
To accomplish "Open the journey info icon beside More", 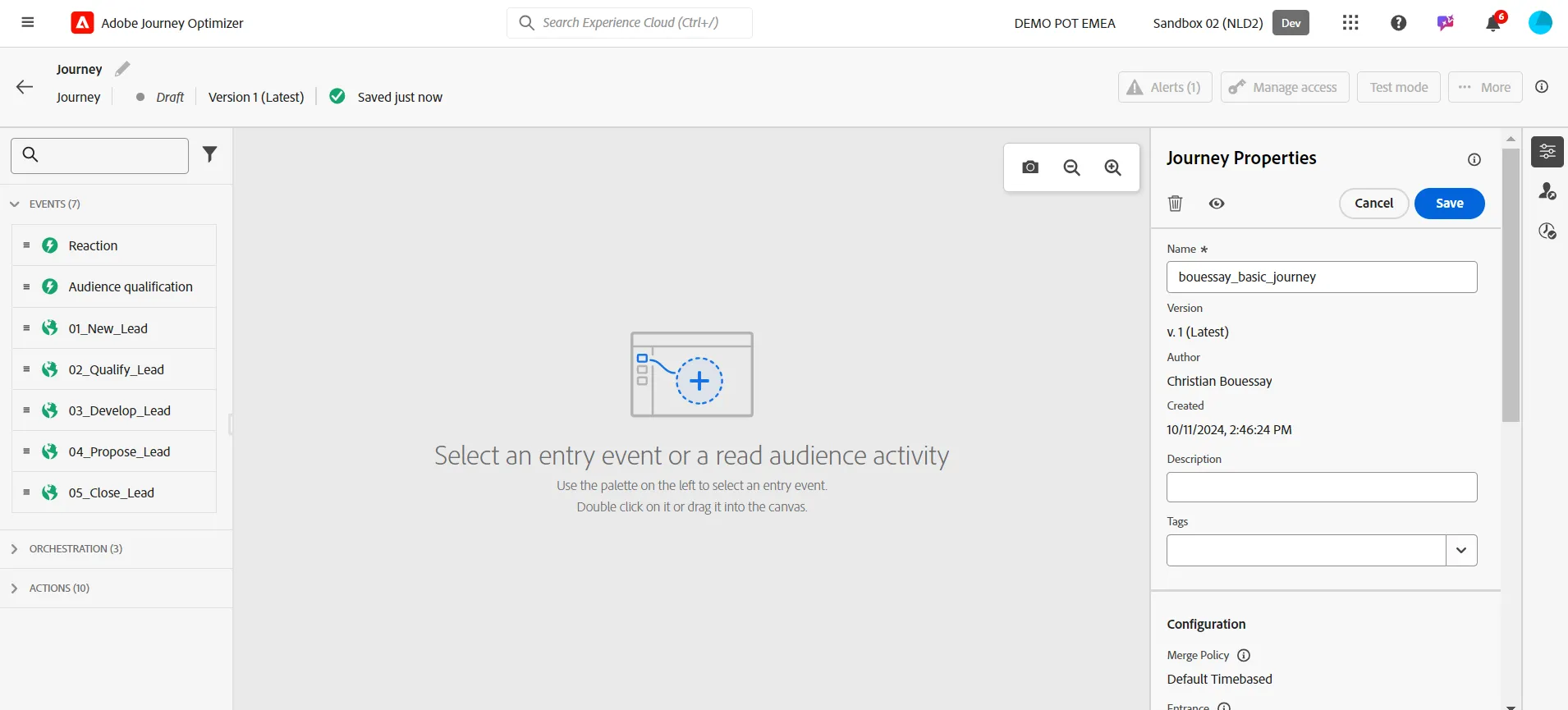I will point(1542,87).
